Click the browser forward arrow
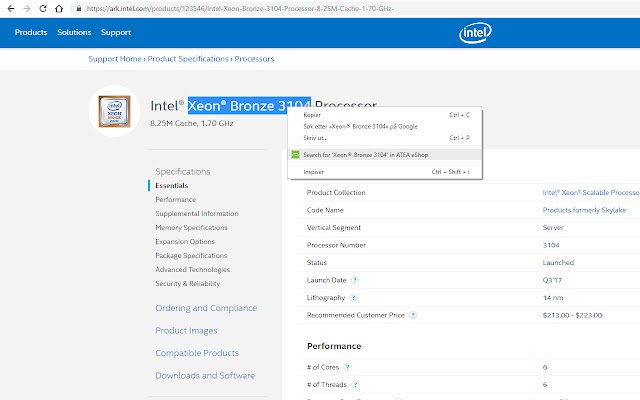Image resolution: width=640 pixels, height=400 pixels. pyautogui.click(x=27, y=9)
